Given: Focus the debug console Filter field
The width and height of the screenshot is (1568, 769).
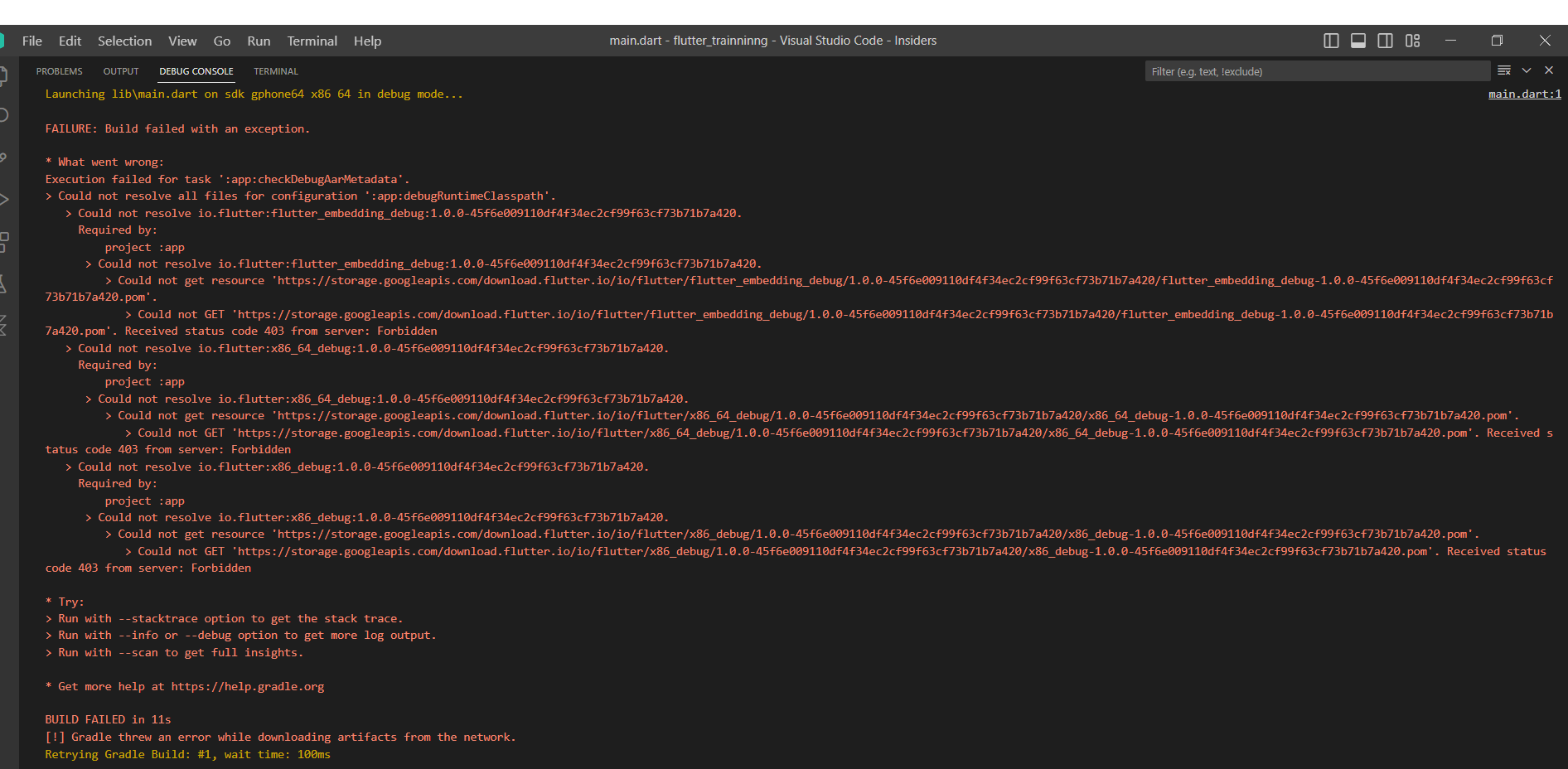Looking at the screenshot, I should pyautogui.click(x=1316, y=72).
